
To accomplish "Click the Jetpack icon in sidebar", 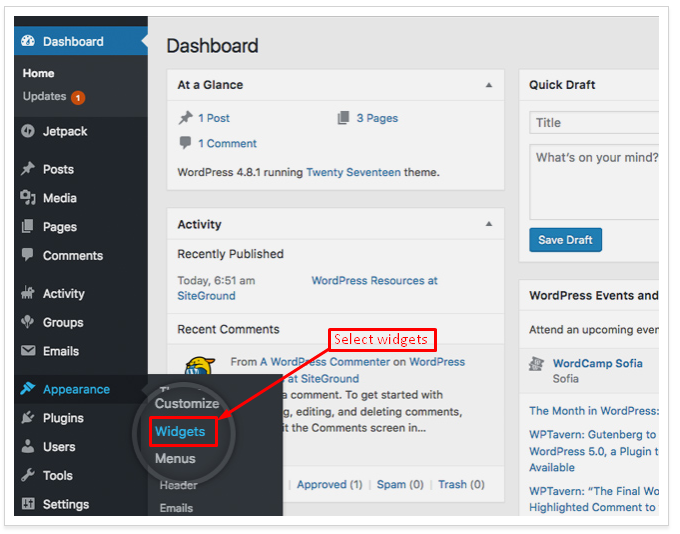I will point(28,131).
